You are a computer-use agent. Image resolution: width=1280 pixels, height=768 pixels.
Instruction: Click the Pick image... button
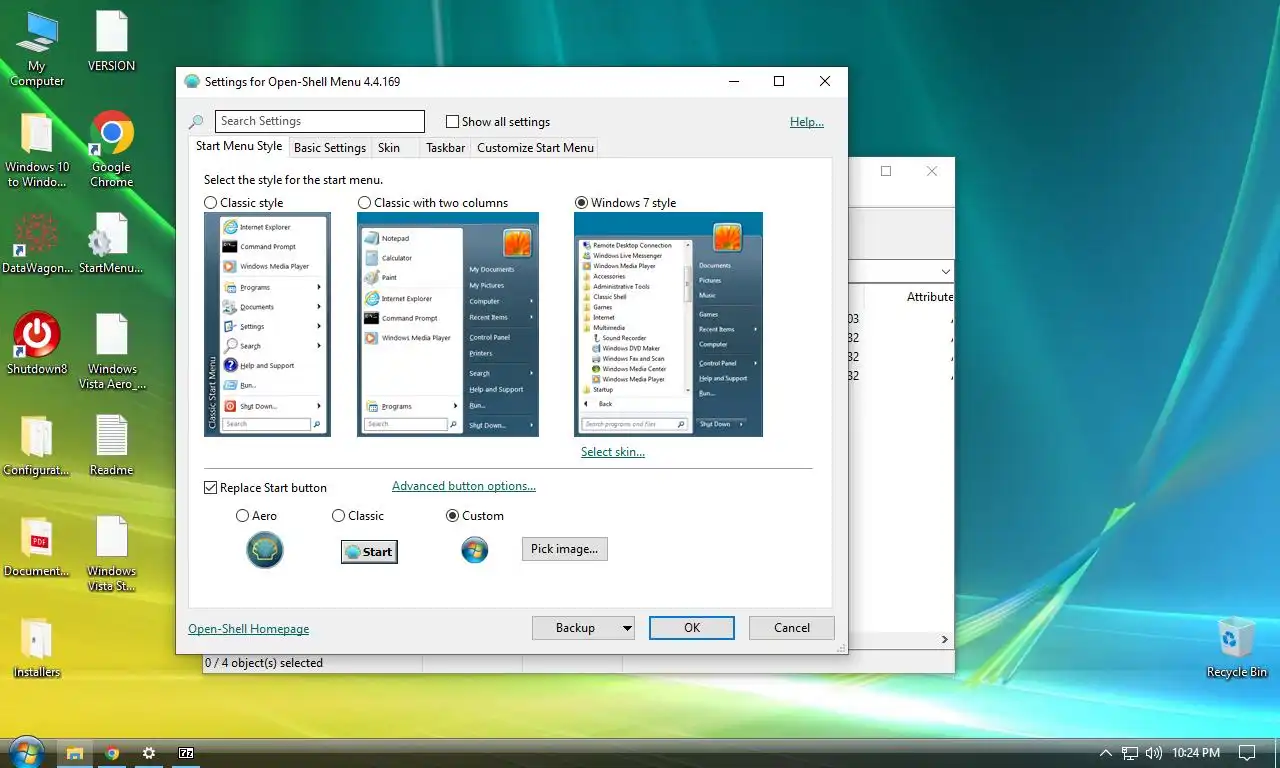(x=565, y=549)
